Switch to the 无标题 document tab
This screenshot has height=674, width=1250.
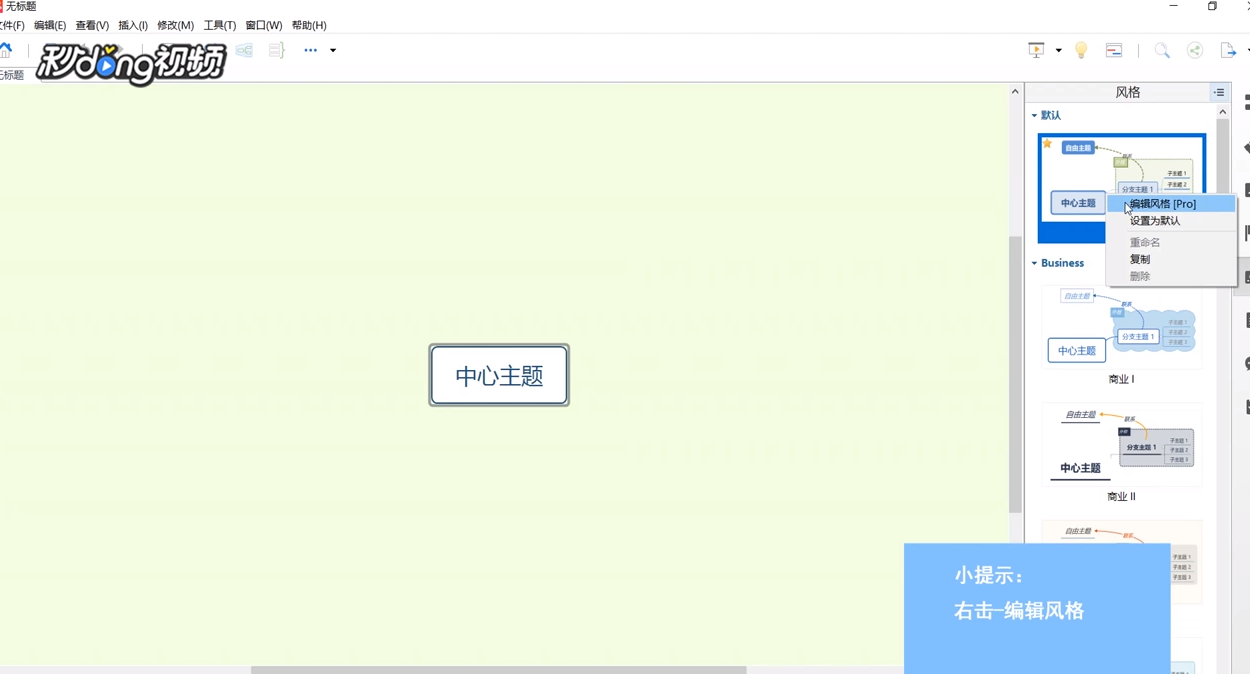[x=12, y=74]
